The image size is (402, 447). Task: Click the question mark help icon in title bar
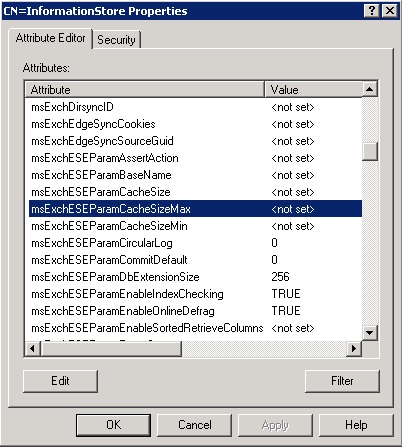pyautogui.click(x=372, y=11)
